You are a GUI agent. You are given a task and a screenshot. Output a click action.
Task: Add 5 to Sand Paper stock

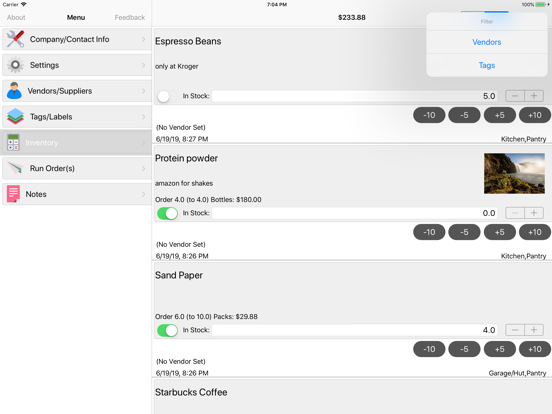(500, 349)
